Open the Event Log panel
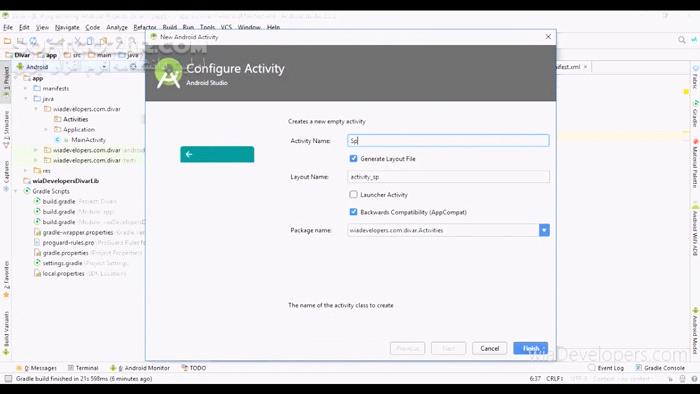Image resolution: width=700 pixels, height=394 pixels. (606, 368)
